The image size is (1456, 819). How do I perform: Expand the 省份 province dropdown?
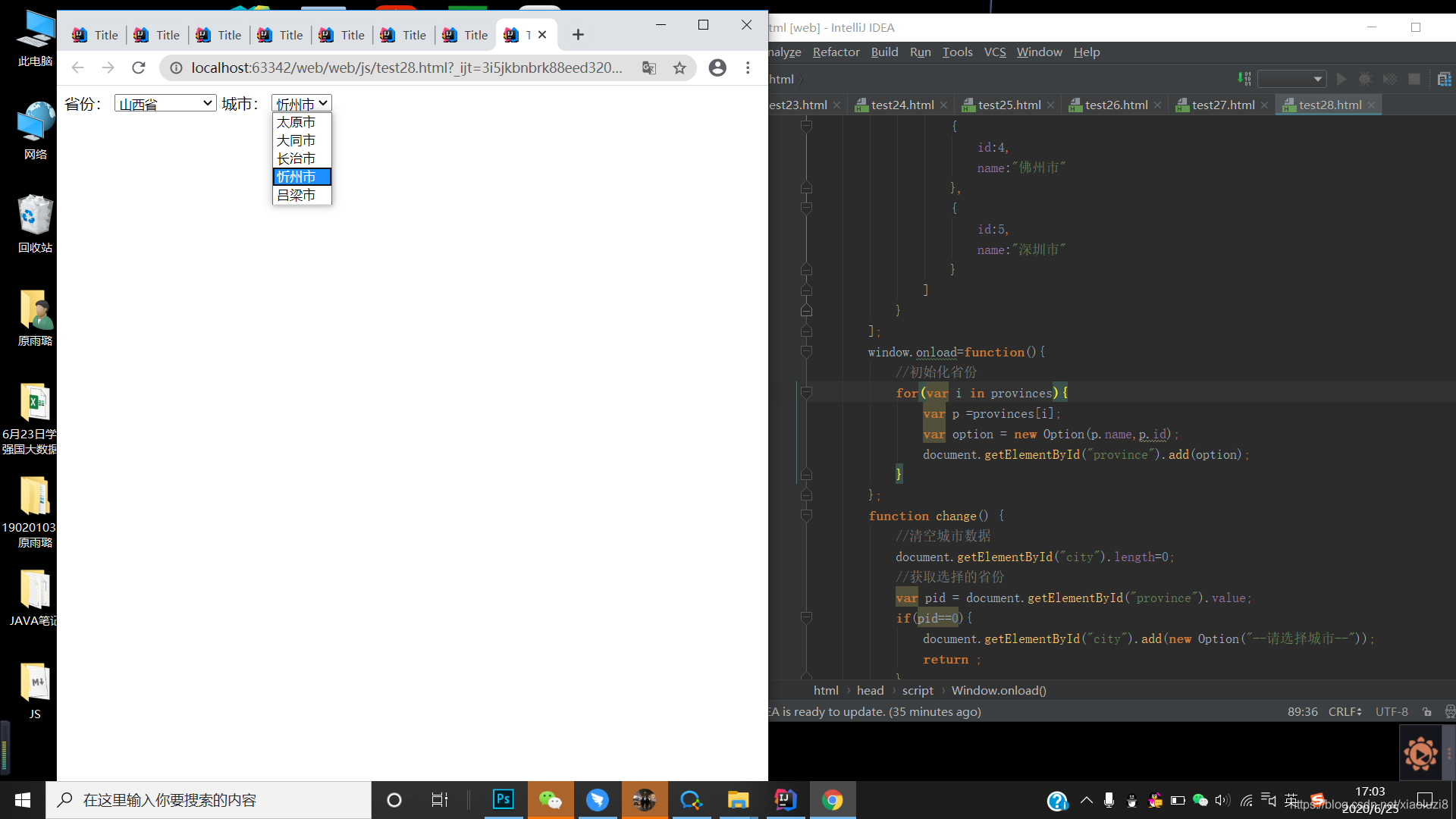(165, 104)
